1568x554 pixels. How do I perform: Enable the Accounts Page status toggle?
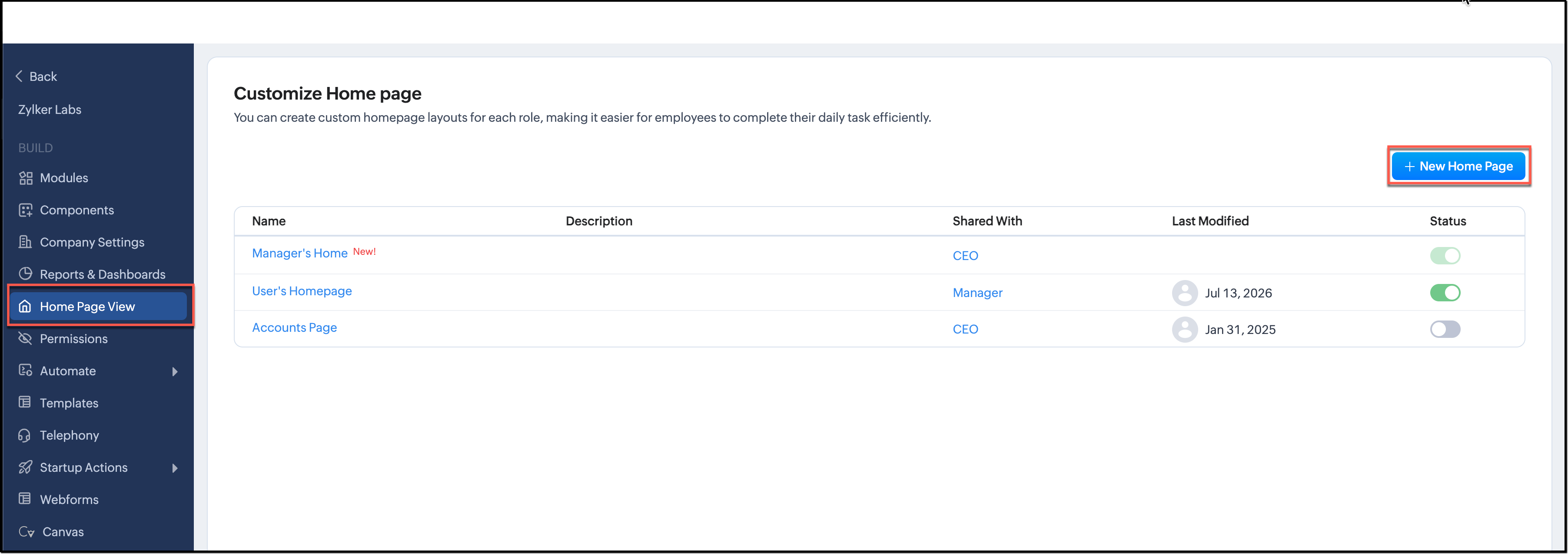(x=1445, y=329)
